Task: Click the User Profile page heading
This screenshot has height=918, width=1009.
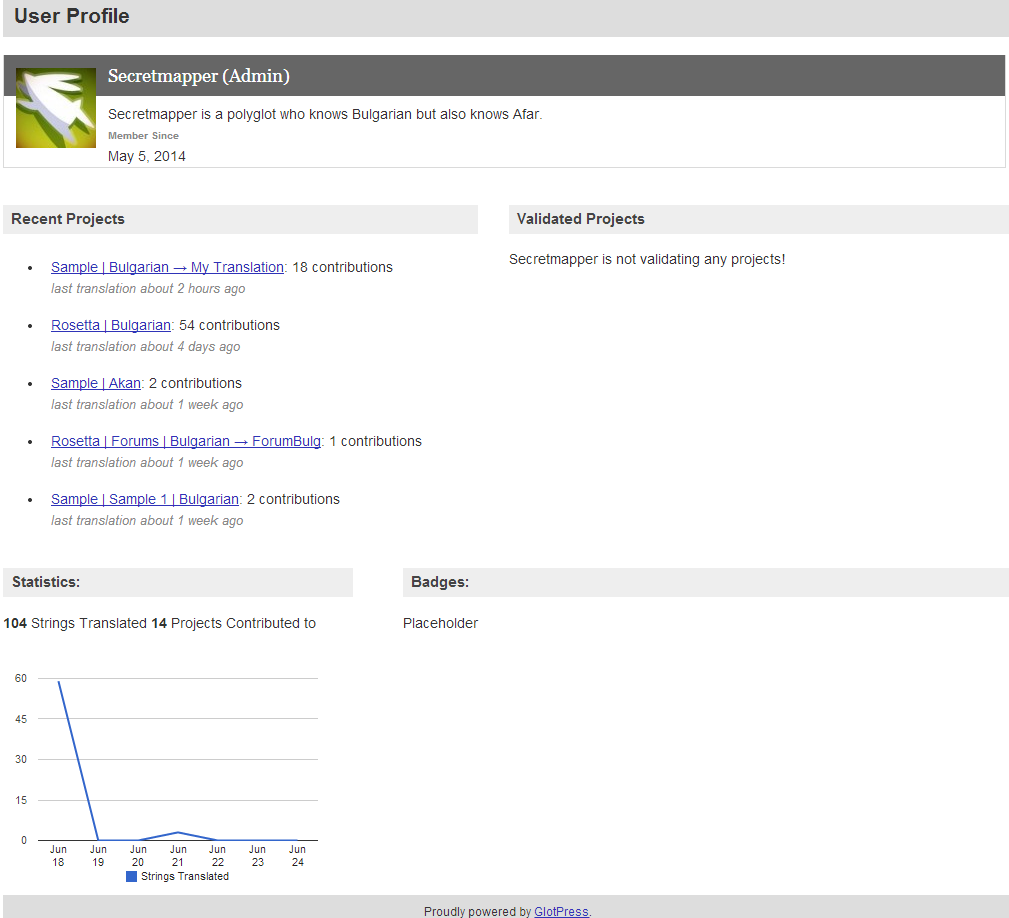Action: (72, 17)
